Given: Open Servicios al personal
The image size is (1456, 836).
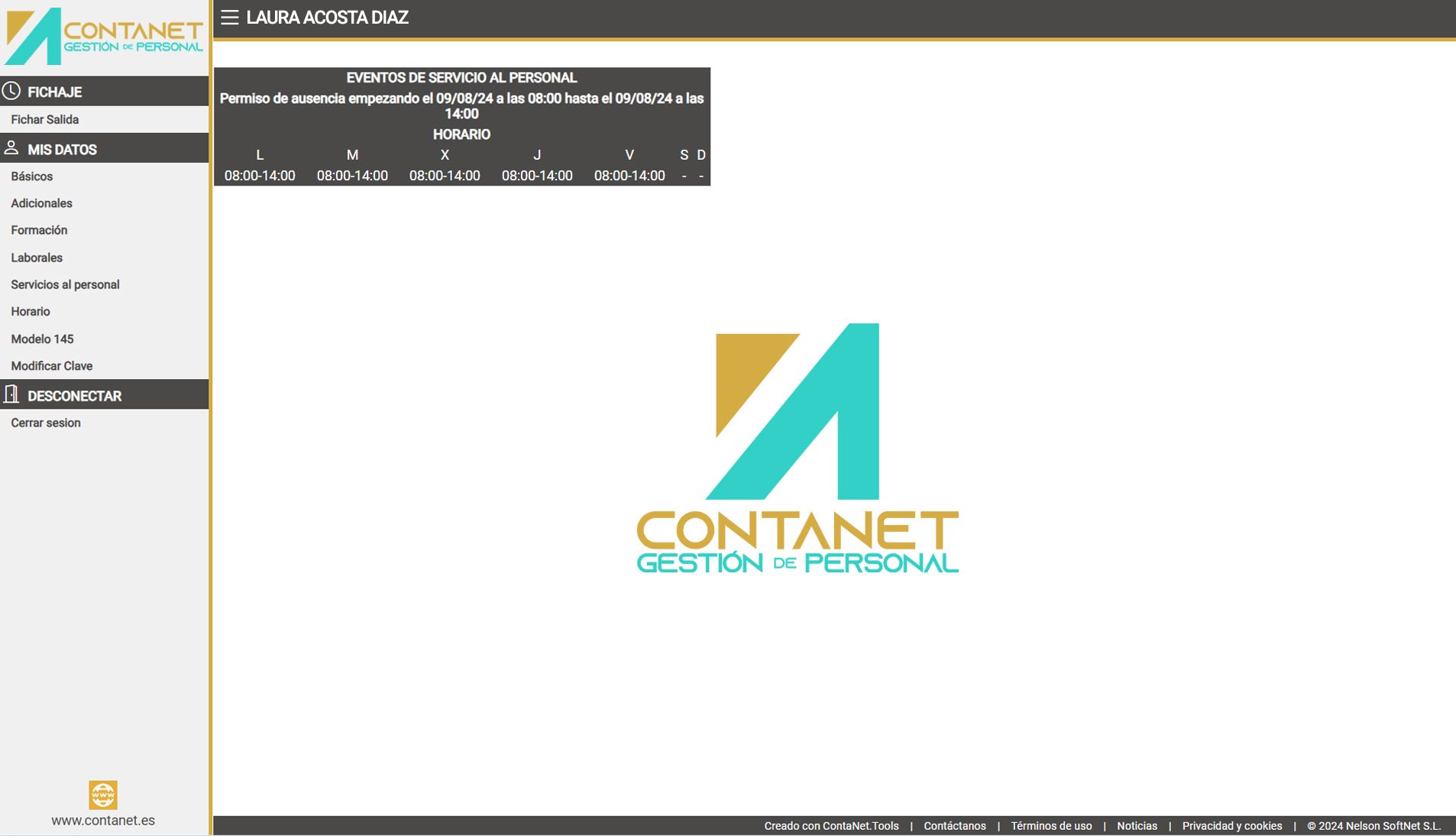Looking at the screenshot, I should coord(65,284).
